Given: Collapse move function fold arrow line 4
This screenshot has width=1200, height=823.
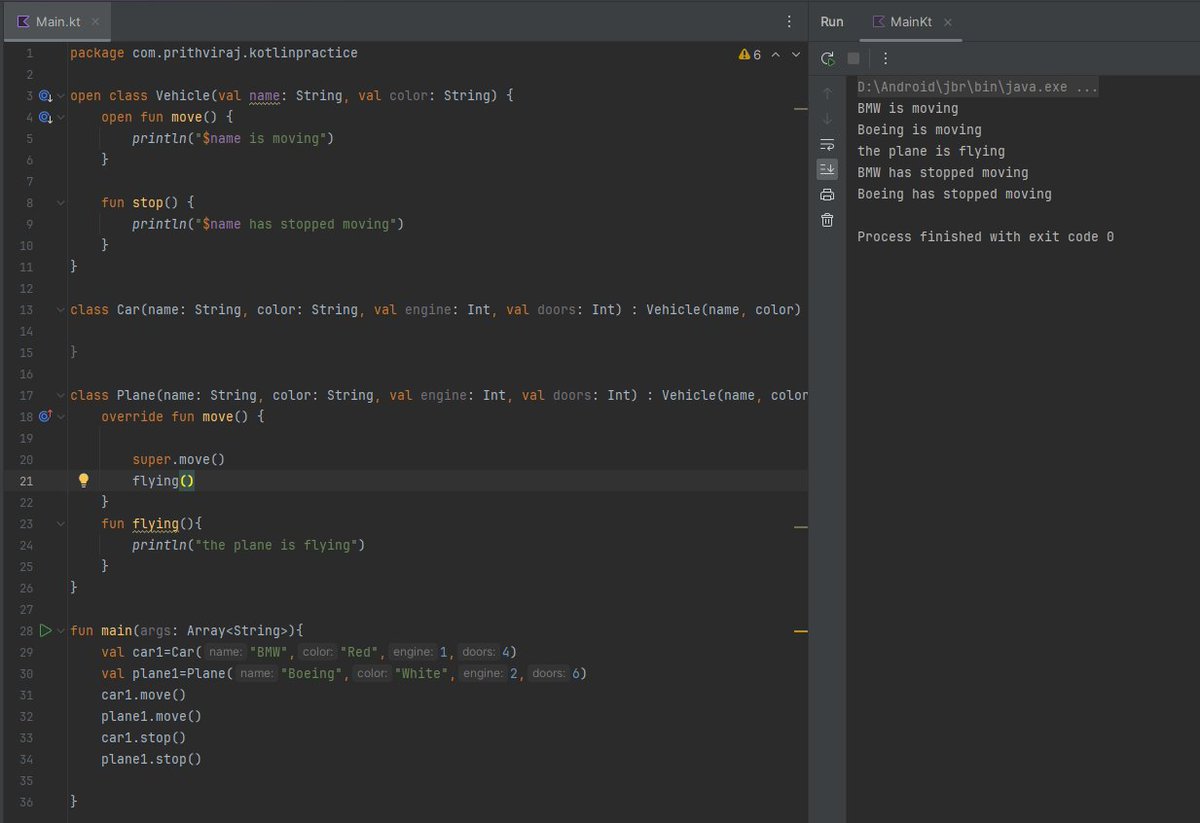Looking at the screenshot, I should point(61,117).
